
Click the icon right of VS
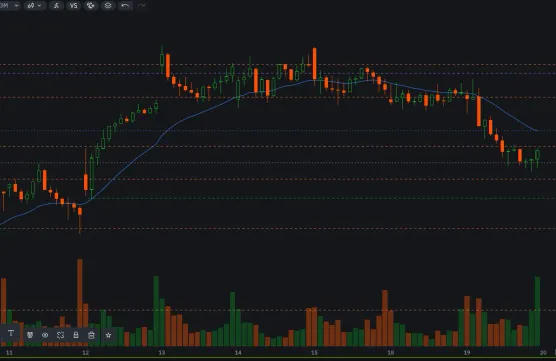(x=91, y=5)
